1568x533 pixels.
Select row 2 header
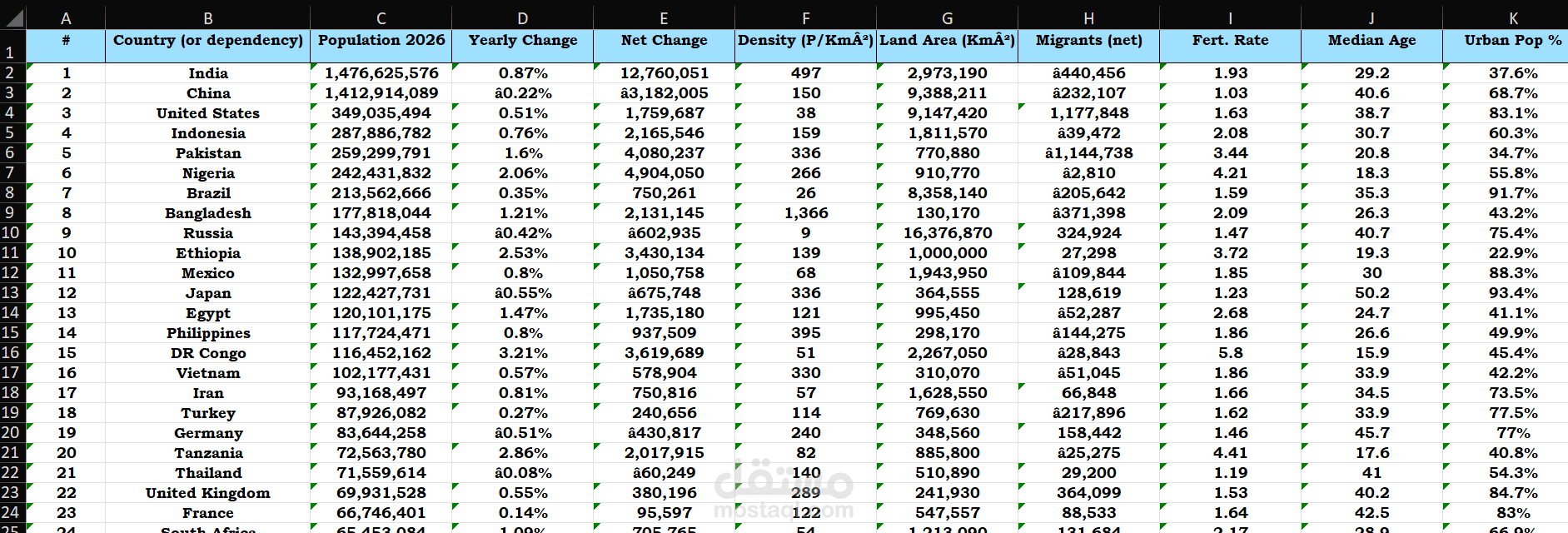(12, 73)
